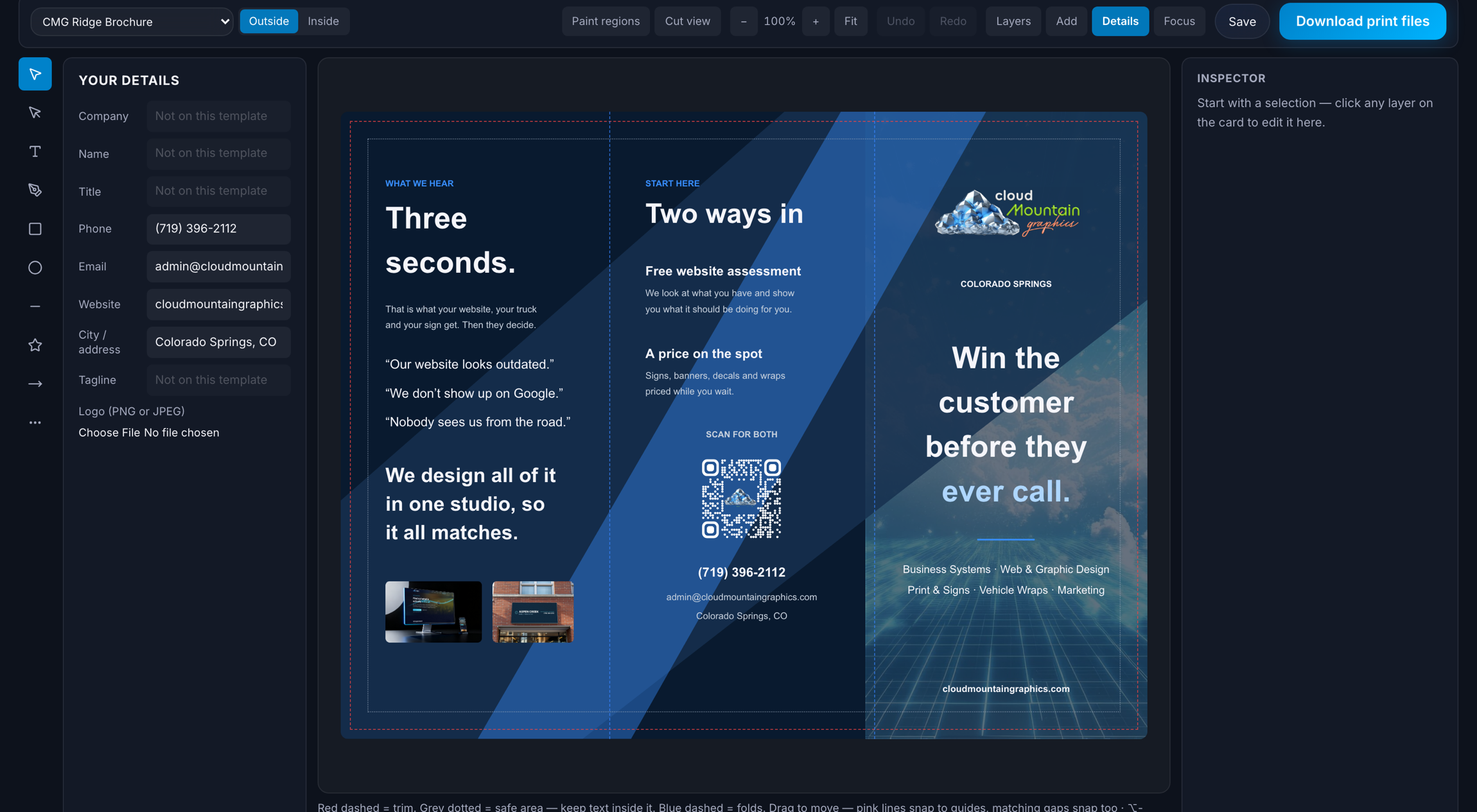The height and width of the screenshot is (812, 1477).
Task: Select the Line tool
Action: tap(35, 307)
